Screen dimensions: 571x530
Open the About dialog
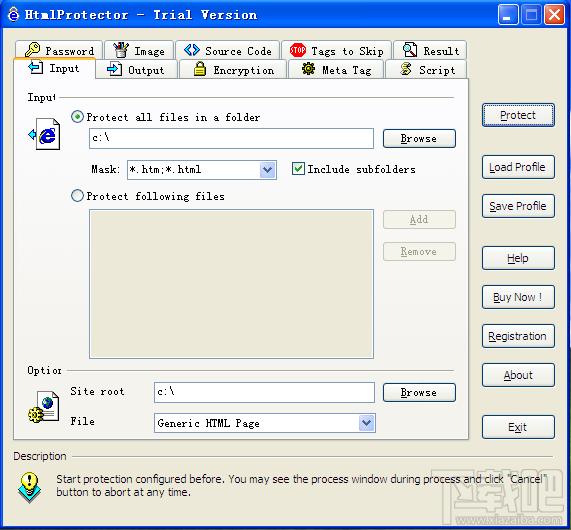518,375
